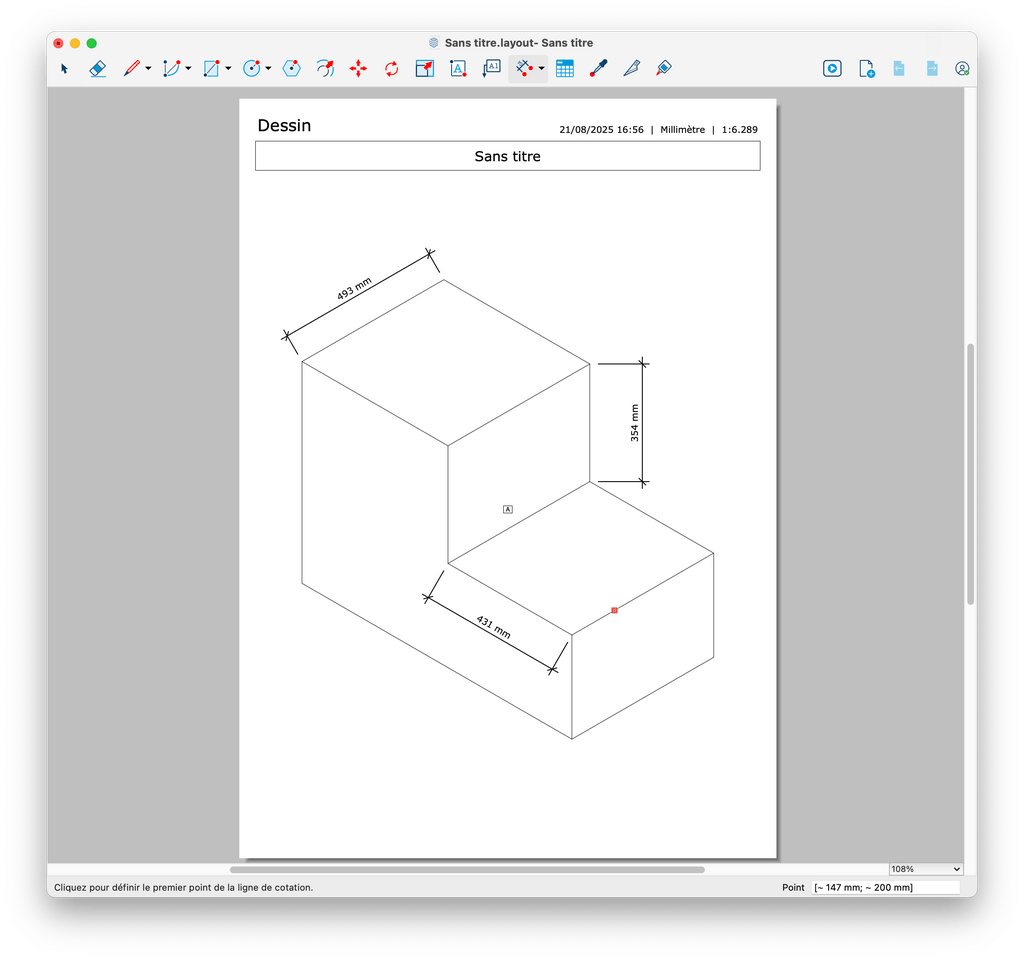Click the 'Dessin' heading text
The image size is (1024, 959).
(284, 125)
